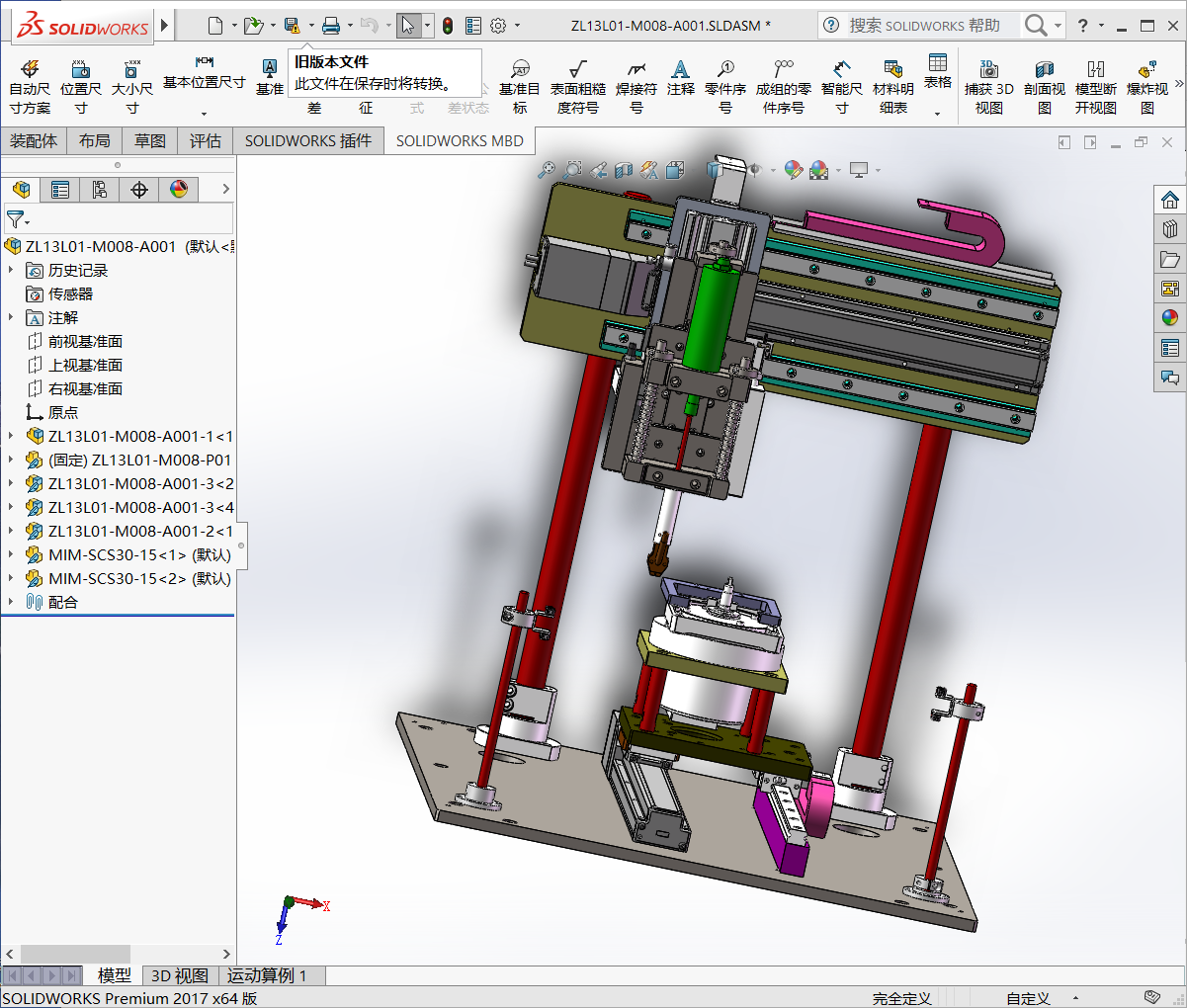This screenshot has height=1008, width=1187.
Task: Click Zoom to Fit in view toolbar
Action: (x=547, y=170)
